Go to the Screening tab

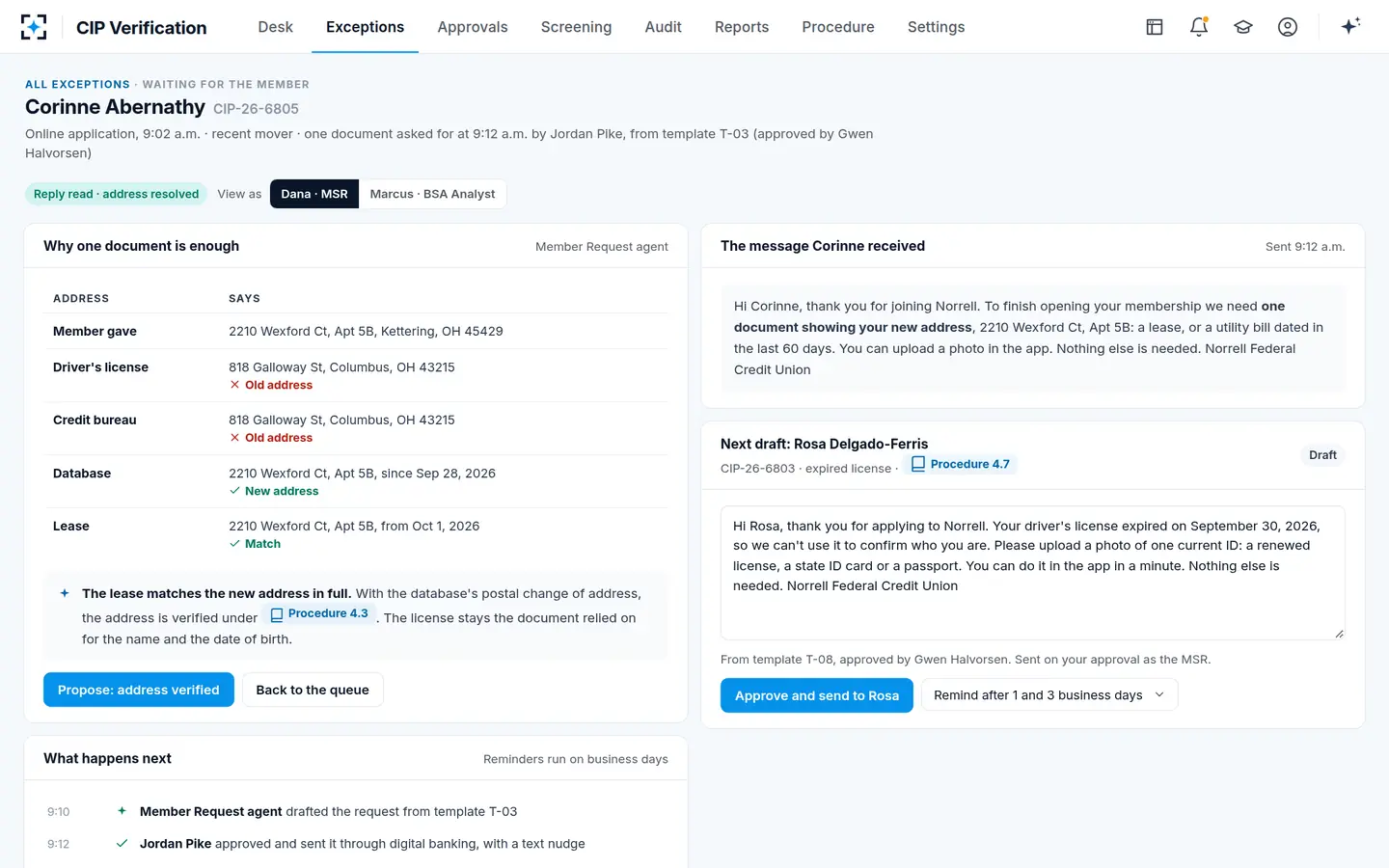tap(576, 27)
